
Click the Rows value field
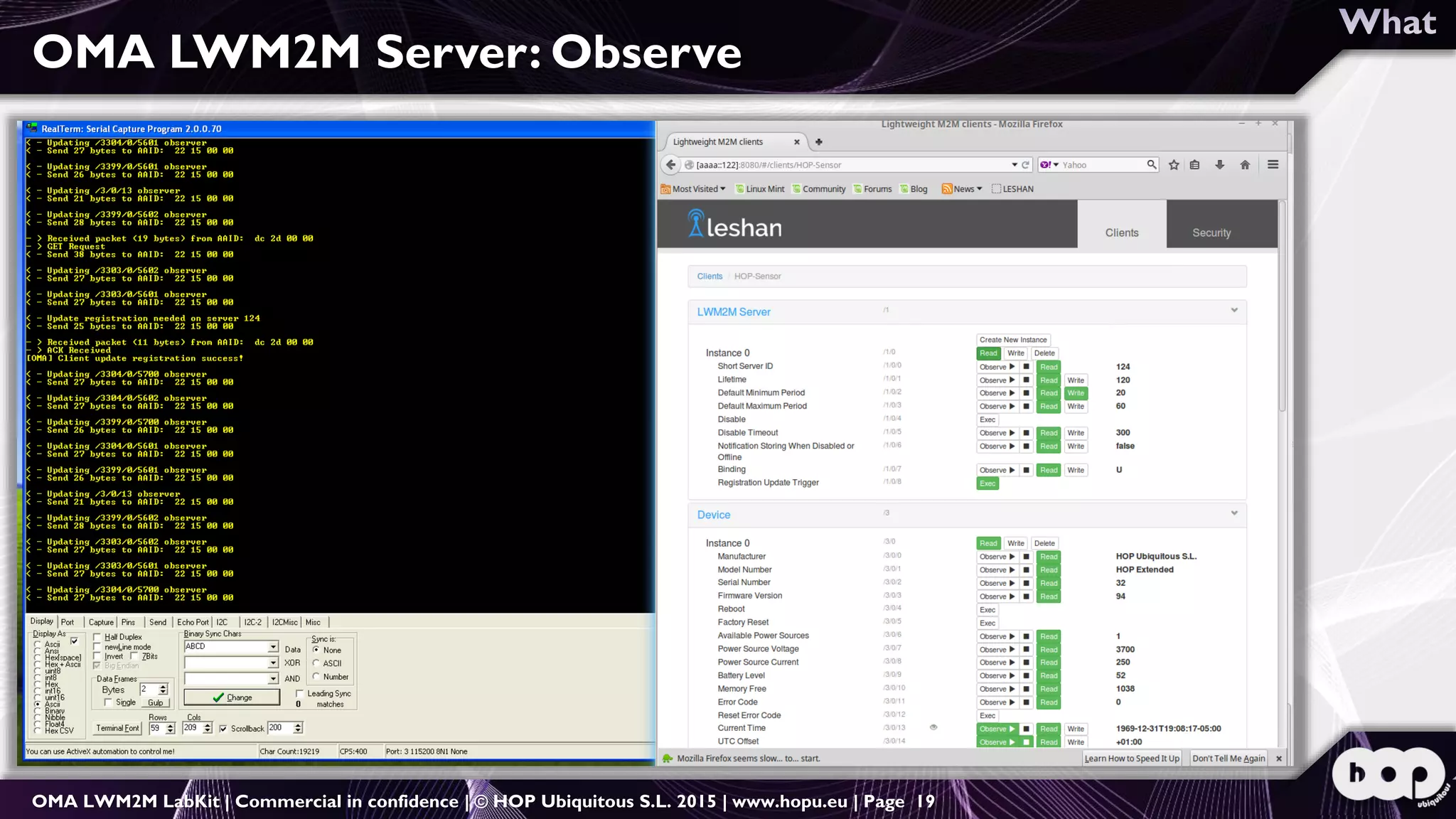[157, 728]
